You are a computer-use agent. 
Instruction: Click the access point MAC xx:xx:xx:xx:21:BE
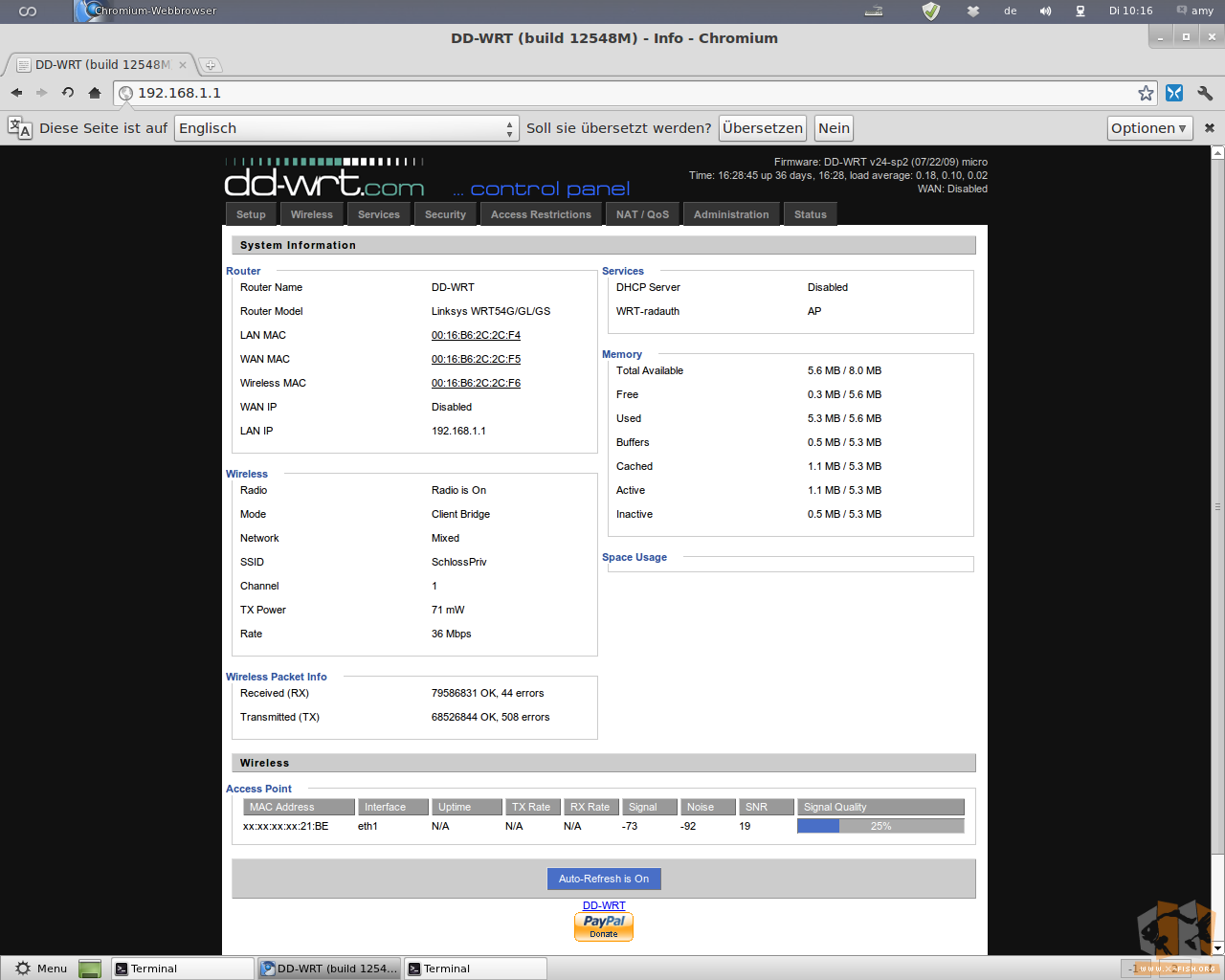285,826
